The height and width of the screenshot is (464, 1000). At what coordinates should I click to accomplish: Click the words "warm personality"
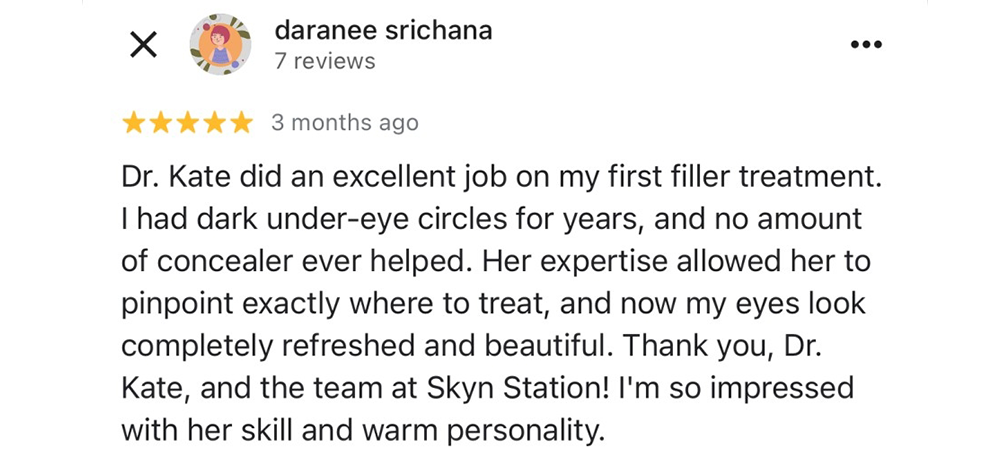467,431
